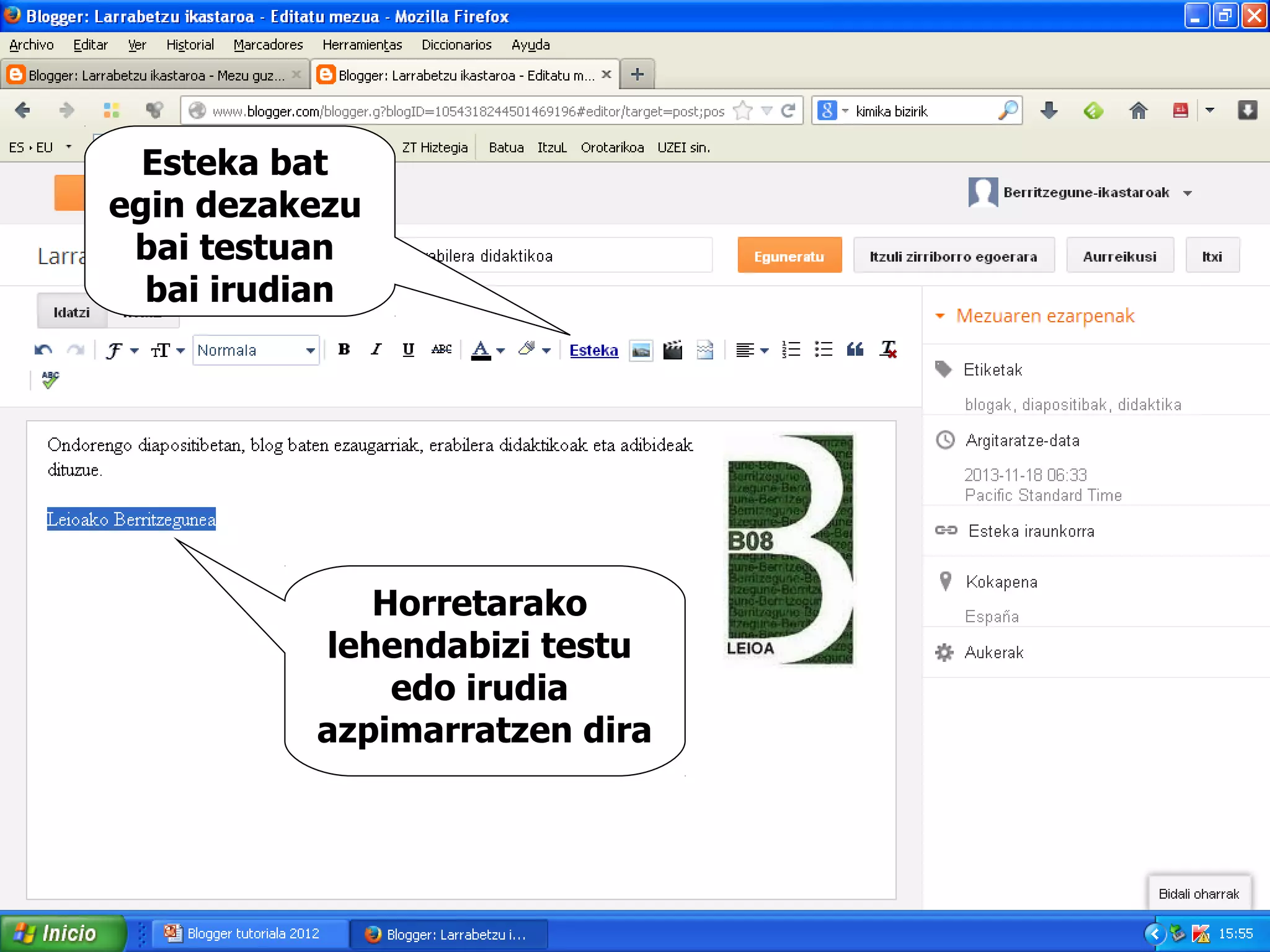Screen dimensions: 1270x952
Task: Open a new browser tab with plus
Action: 637,74
